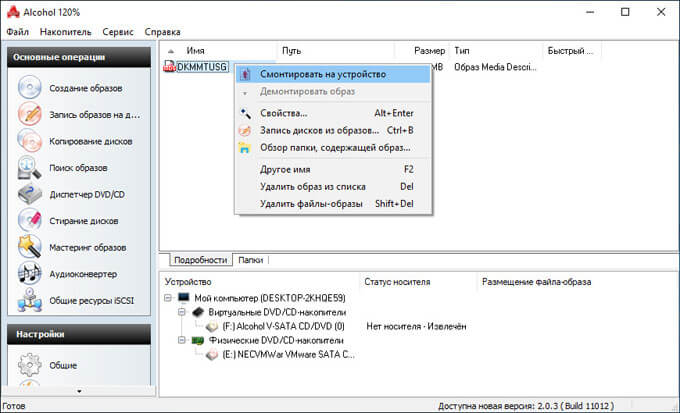Collapse the Физические DVD/CD-накопители node
Viewport: 680px width, 413px height.
[182, 340]
